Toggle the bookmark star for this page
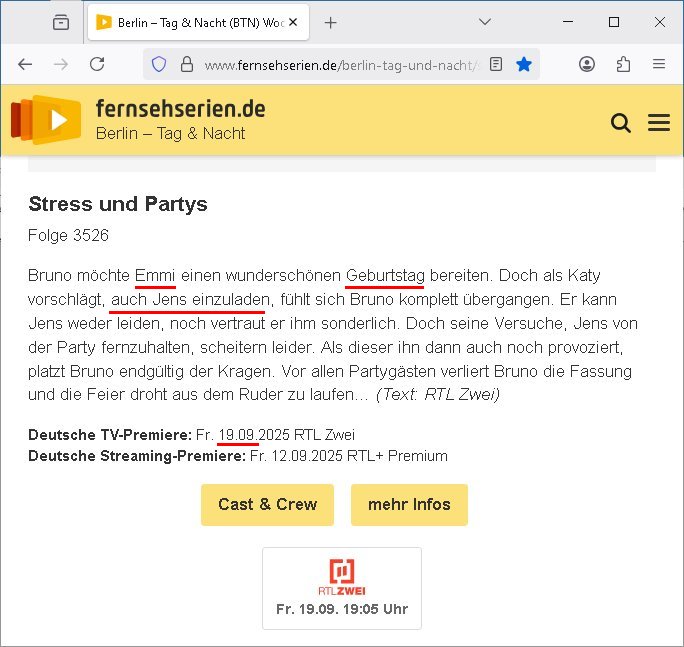684x647 pixels. [x=524, y=64]
